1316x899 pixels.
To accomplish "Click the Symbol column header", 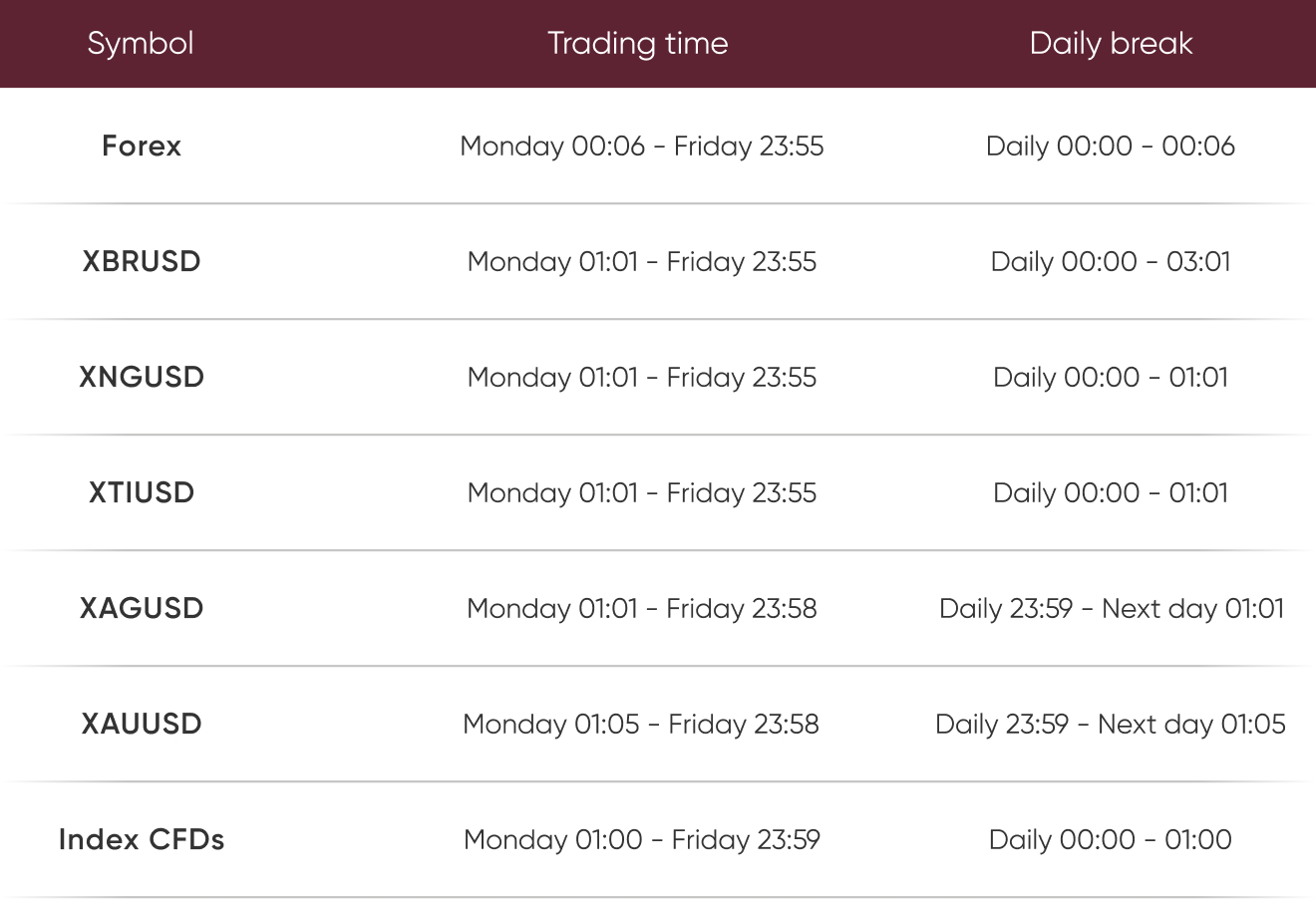I will [141, 44].
